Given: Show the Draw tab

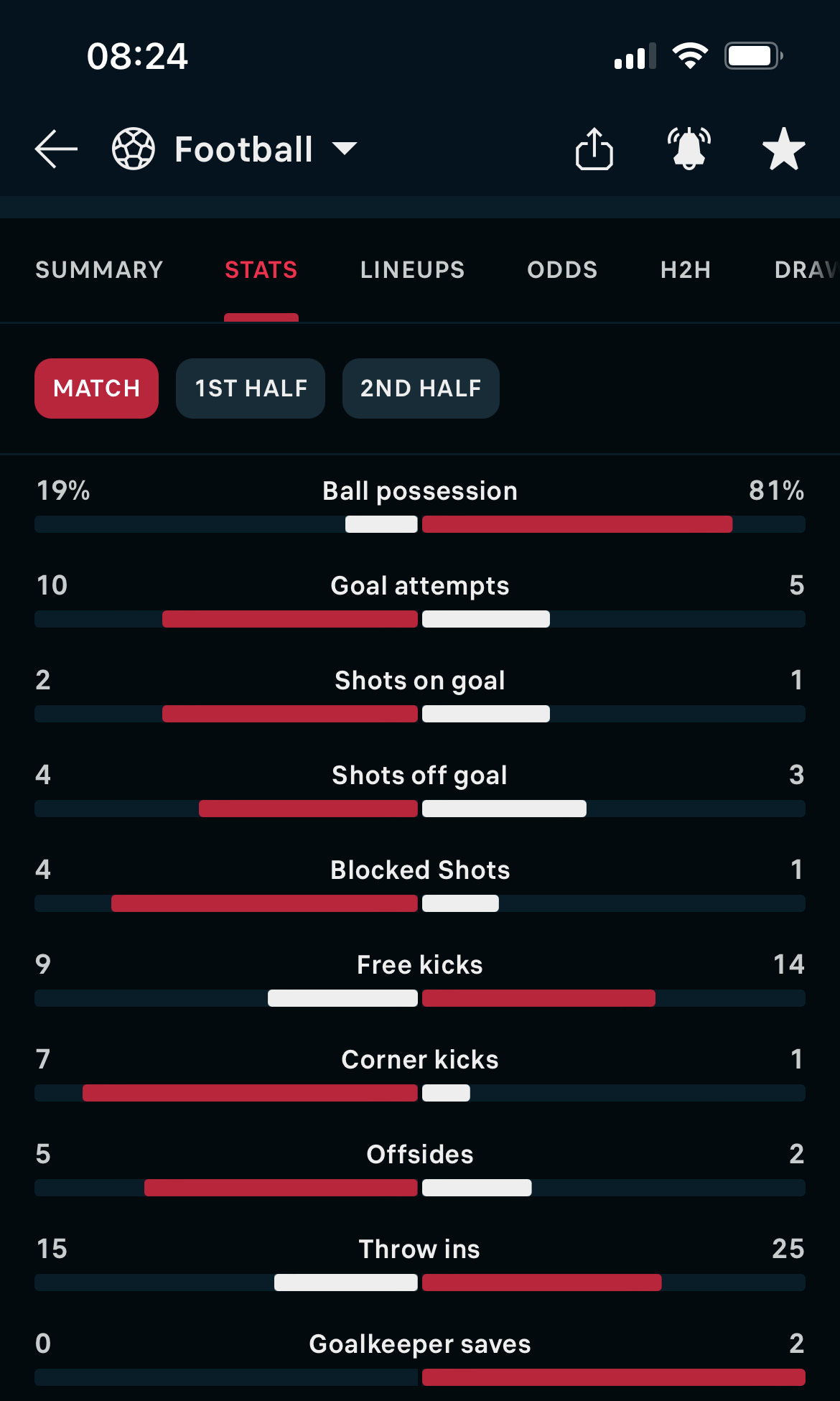Looking at the screenshot, I should [x=807, y=270].
